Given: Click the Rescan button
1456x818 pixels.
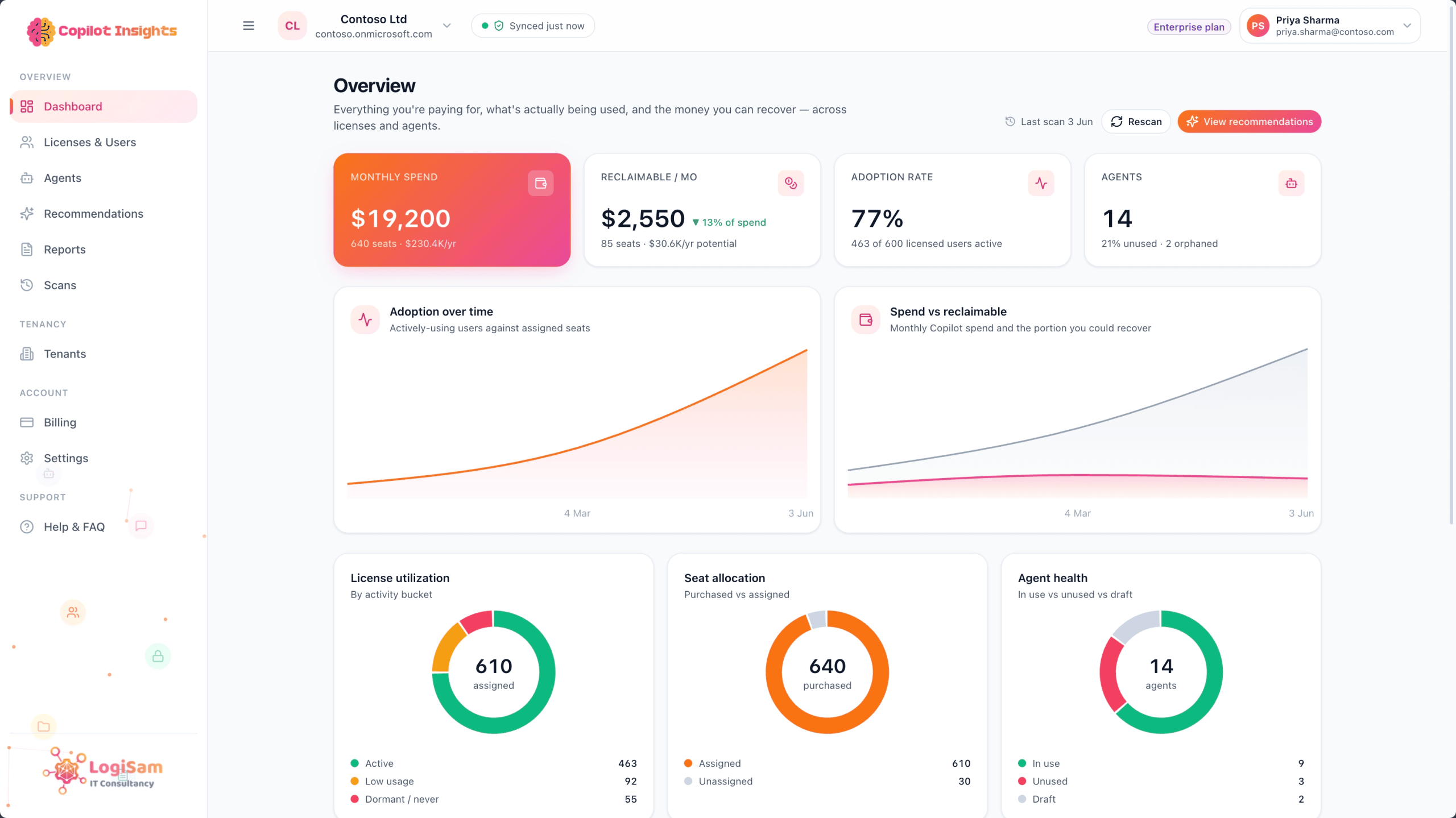Looking at the screenshot, I should tap(1136, 122).
